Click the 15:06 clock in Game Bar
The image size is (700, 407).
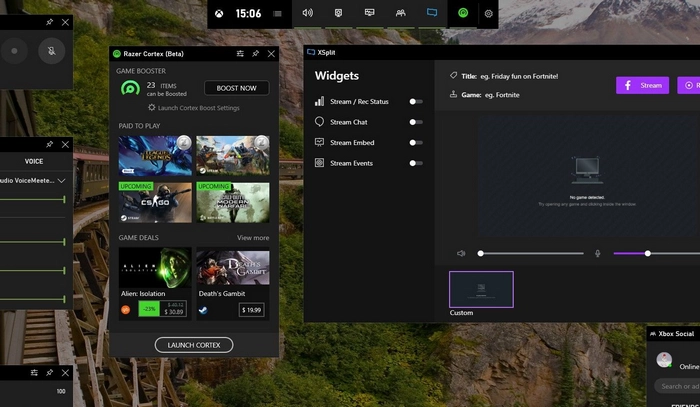coord(248,13)
